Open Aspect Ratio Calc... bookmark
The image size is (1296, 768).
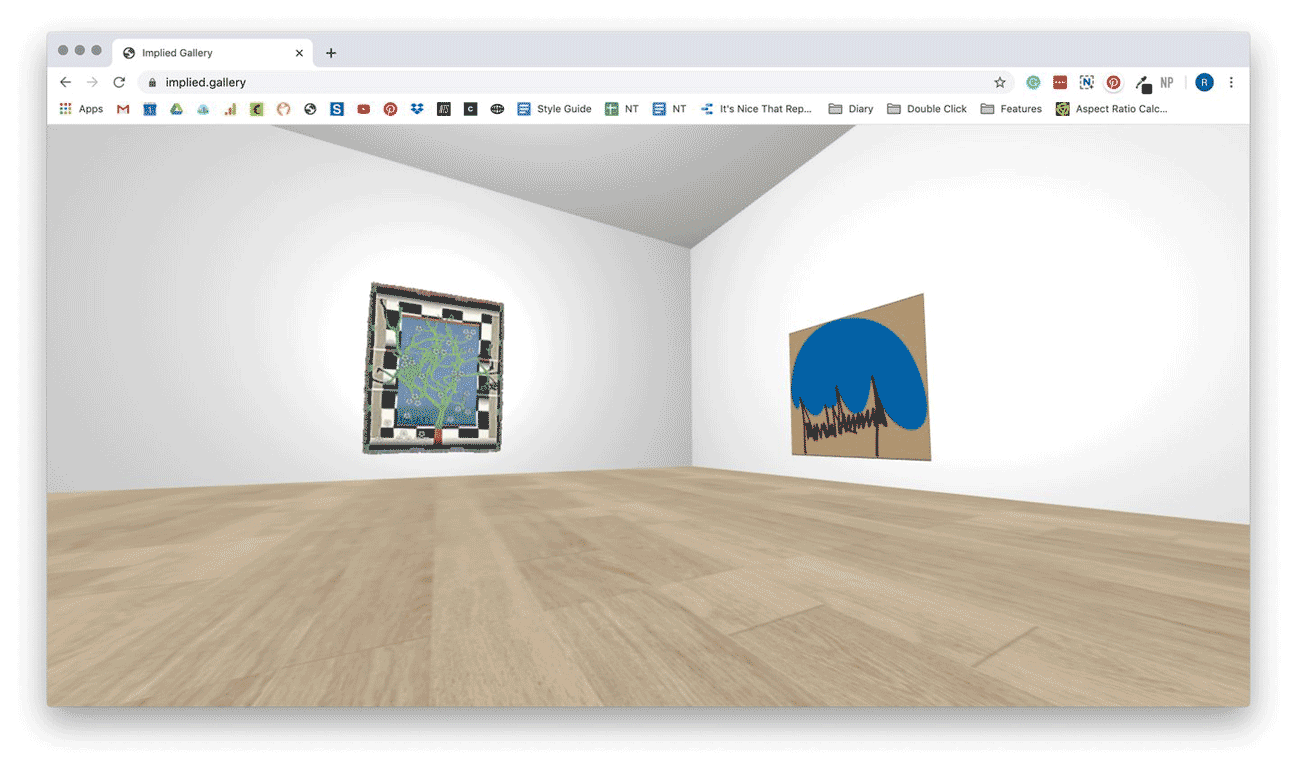click(x=1112, y=109)
